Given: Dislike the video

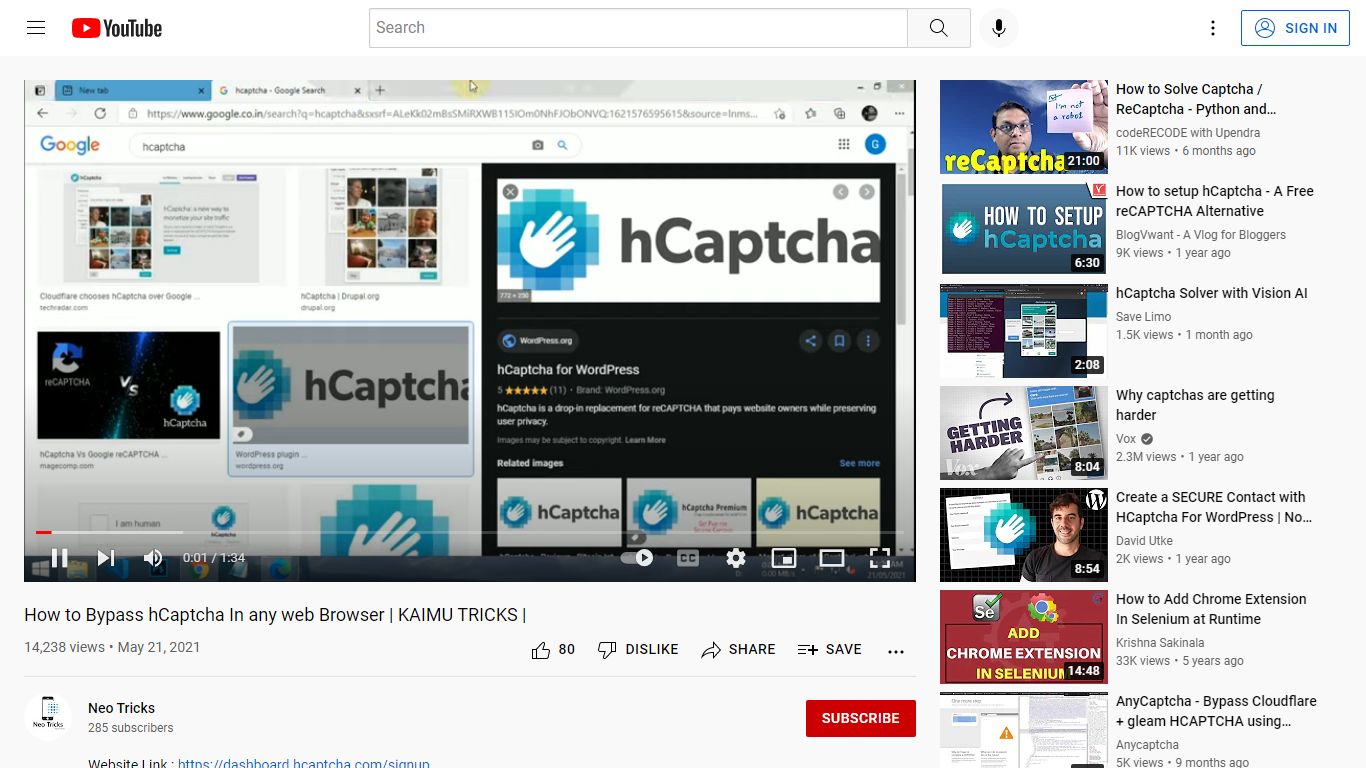Looking at the screenshot, I should click(x=638, y=650).
